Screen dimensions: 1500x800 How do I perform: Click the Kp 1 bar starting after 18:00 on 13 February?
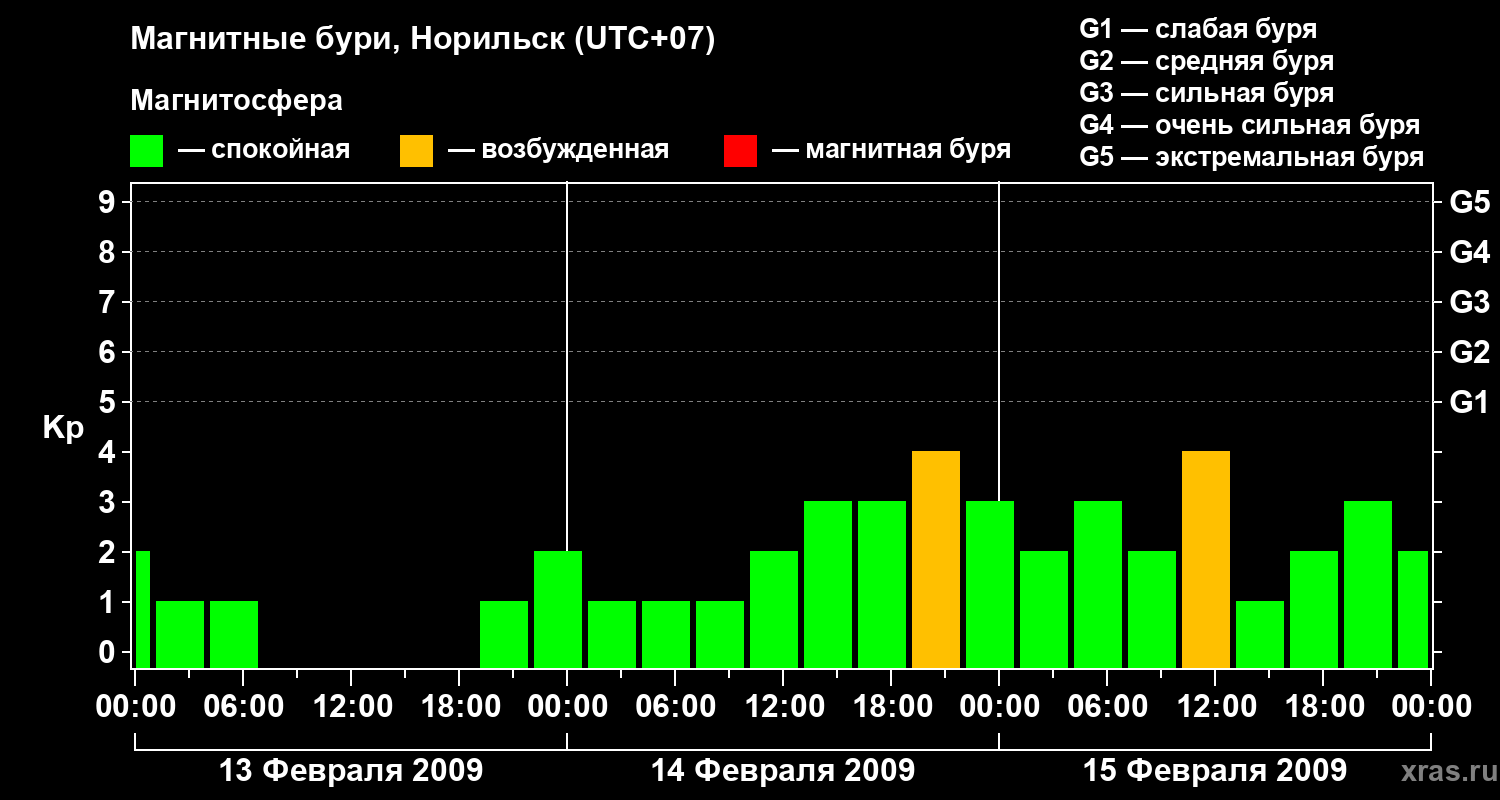click(x=504, y=635)
